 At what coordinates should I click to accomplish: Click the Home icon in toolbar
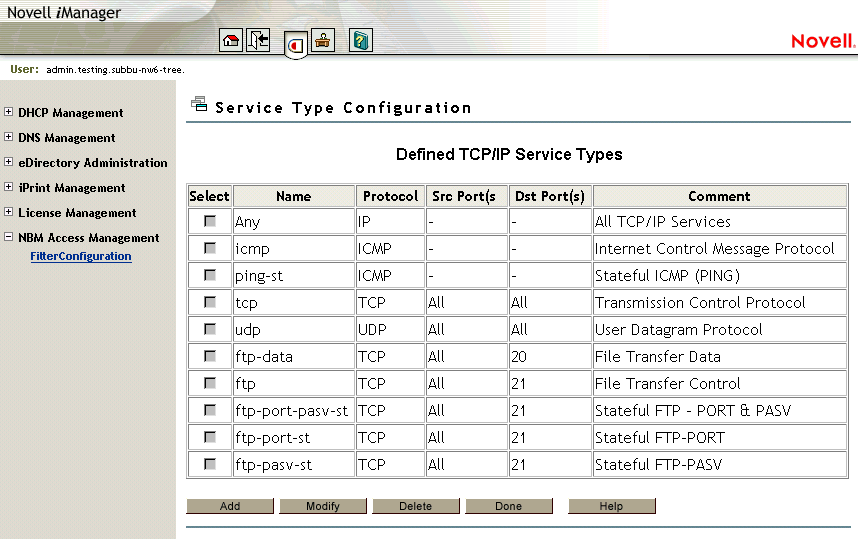231,41
